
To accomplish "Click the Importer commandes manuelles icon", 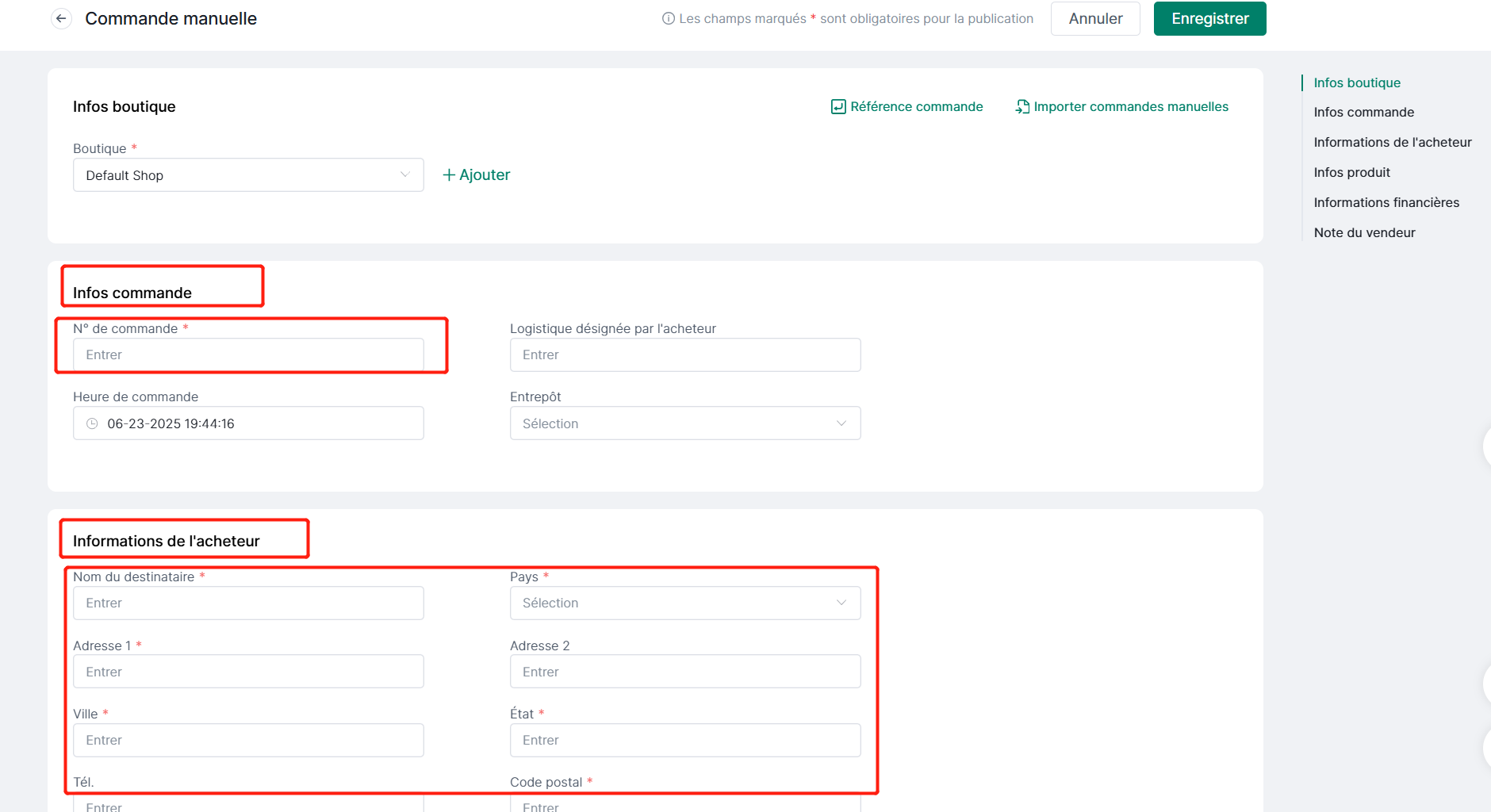I will pyautogui.click(x=1022, y=106).
